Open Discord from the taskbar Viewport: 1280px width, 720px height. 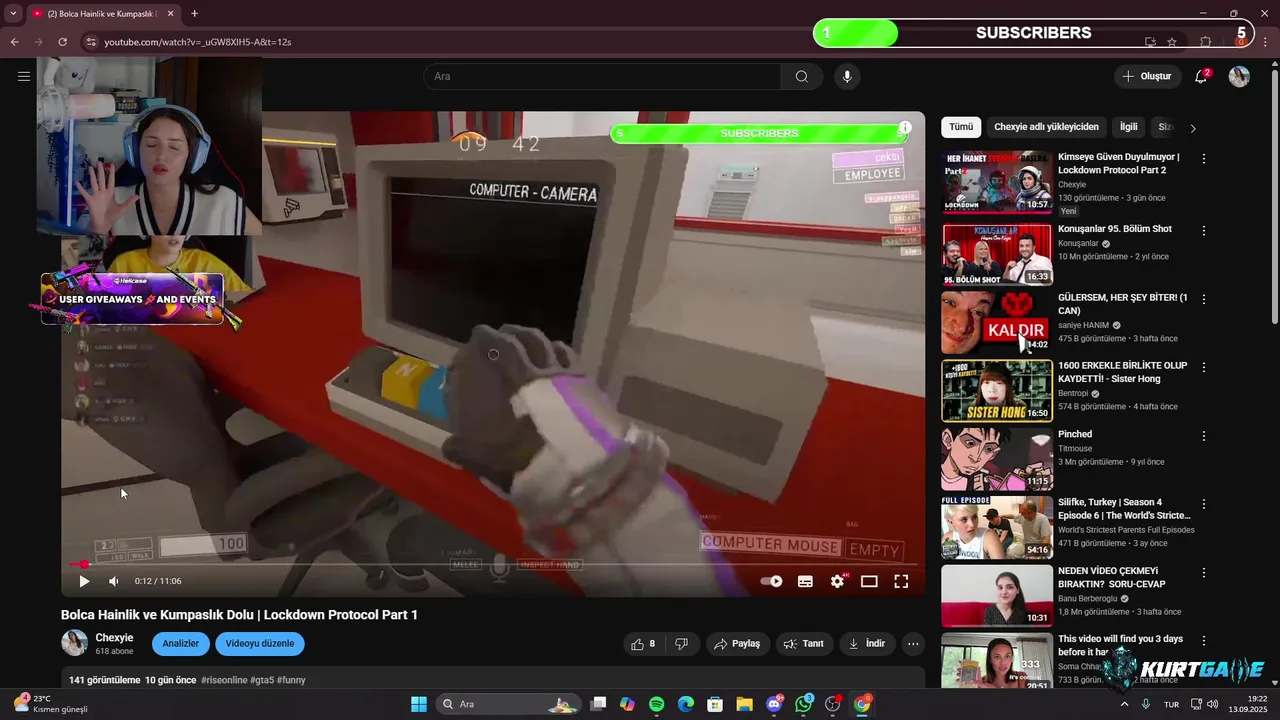[774, 704]
